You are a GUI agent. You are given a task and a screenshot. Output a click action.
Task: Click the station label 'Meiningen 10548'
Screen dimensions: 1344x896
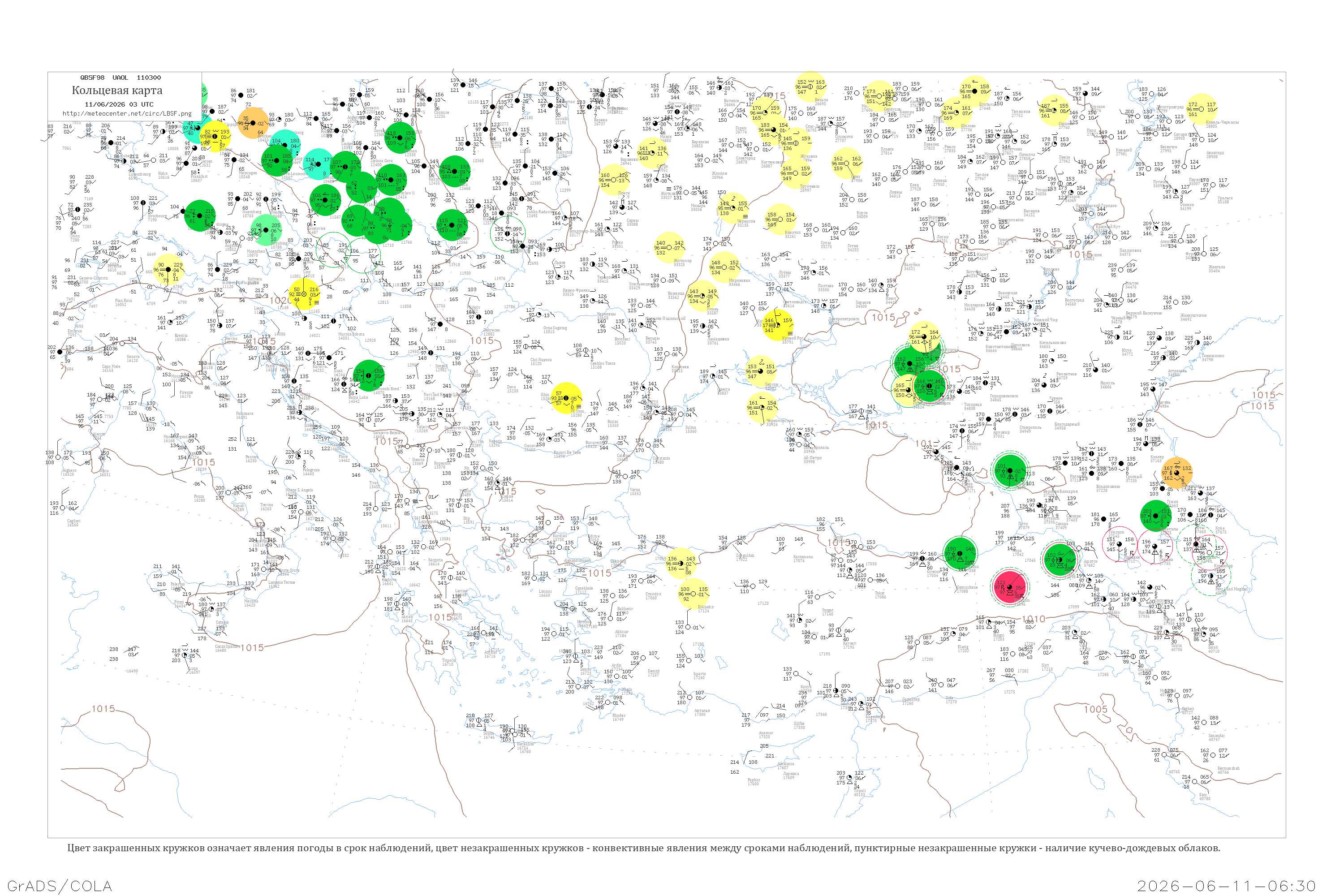pyautogui.click(x=248, y=175)
